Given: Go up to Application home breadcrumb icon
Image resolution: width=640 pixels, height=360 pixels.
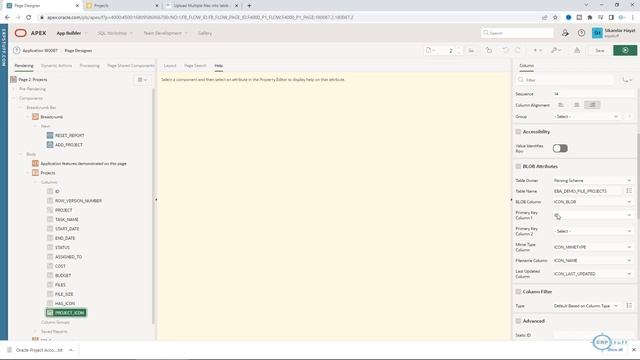Looking at the screenshot, I should tap(17, 50).
